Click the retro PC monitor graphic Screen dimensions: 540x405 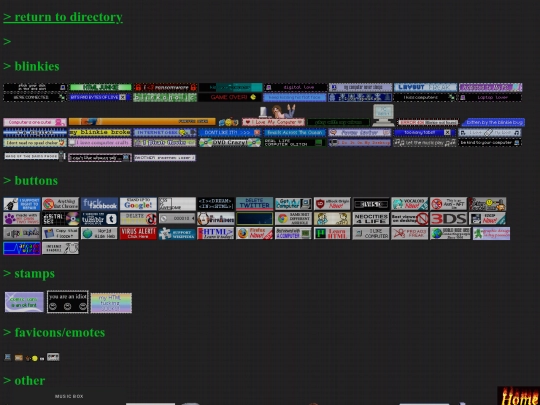tap(383, 115)
